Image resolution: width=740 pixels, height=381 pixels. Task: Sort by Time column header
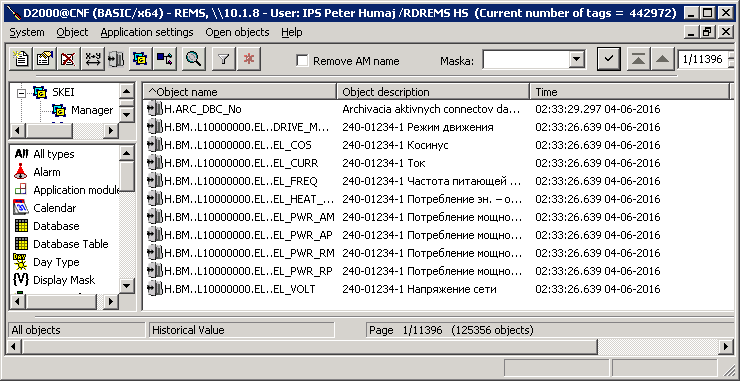[x=630, y=92]
